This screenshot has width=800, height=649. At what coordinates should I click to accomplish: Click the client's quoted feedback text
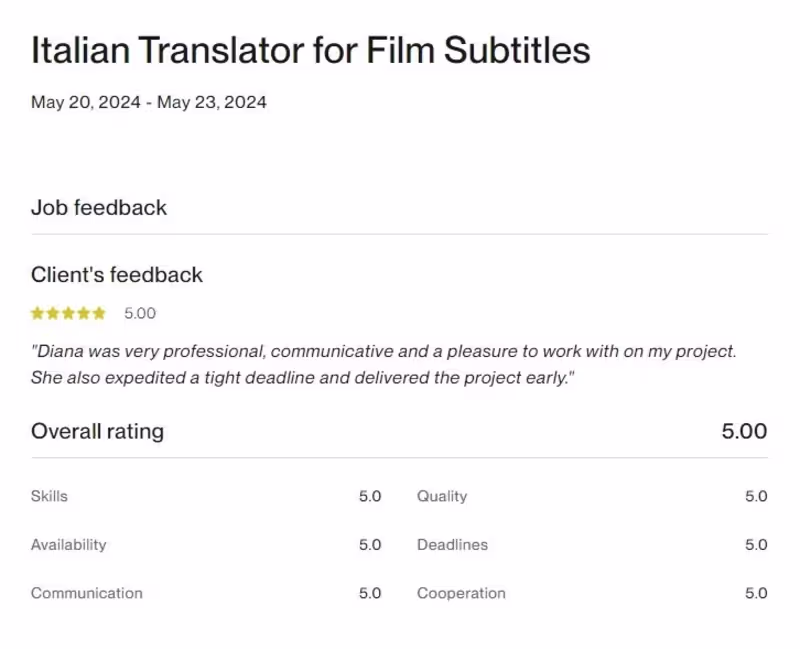(383, 365)
